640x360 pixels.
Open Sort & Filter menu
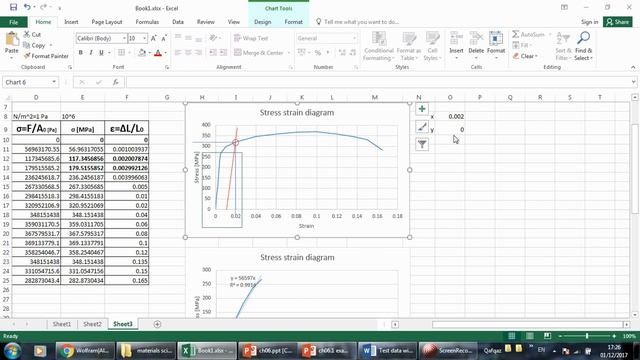[x=563, y=46]
